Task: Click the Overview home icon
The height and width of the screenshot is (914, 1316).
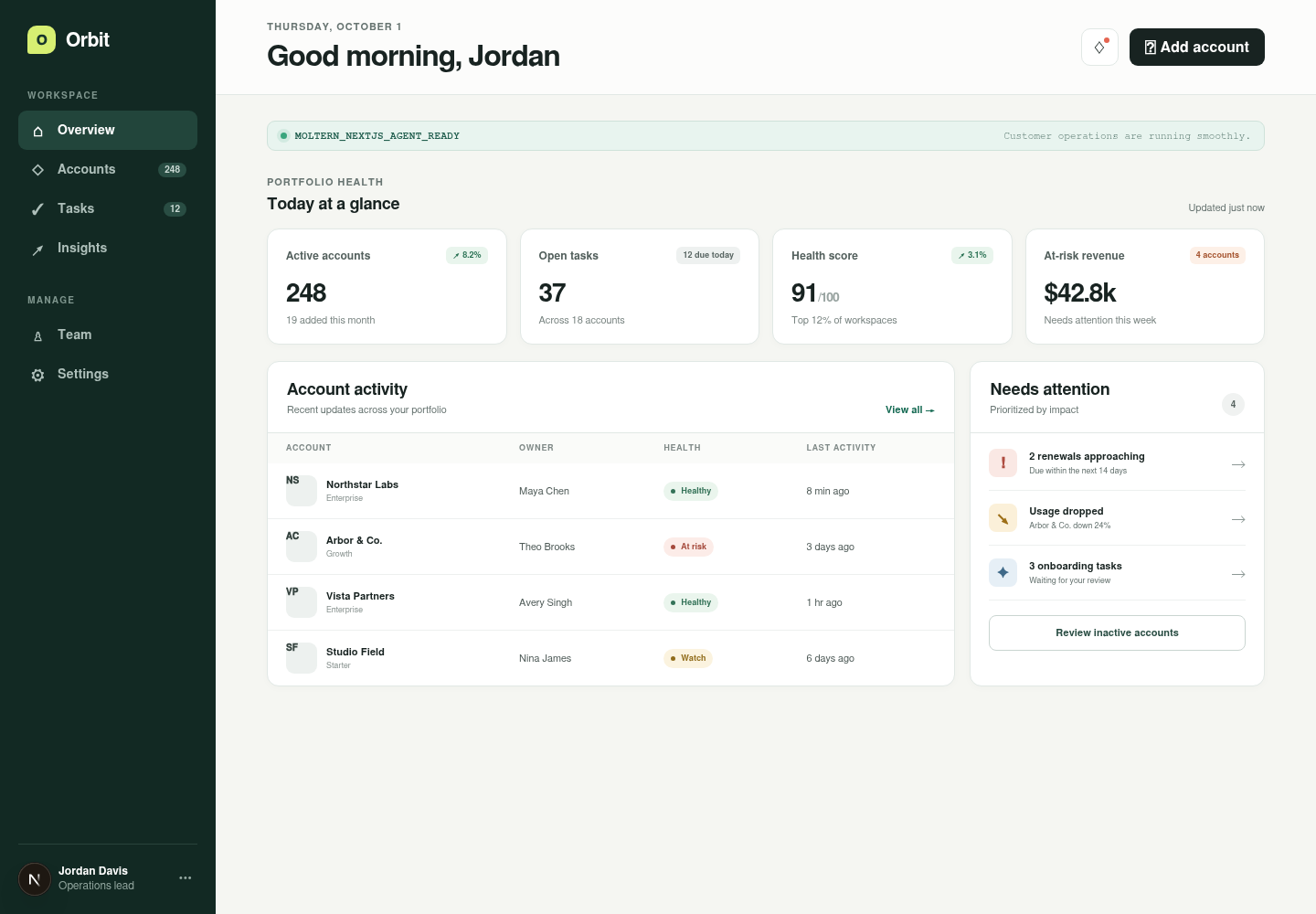Action: (x=37, y=131)
